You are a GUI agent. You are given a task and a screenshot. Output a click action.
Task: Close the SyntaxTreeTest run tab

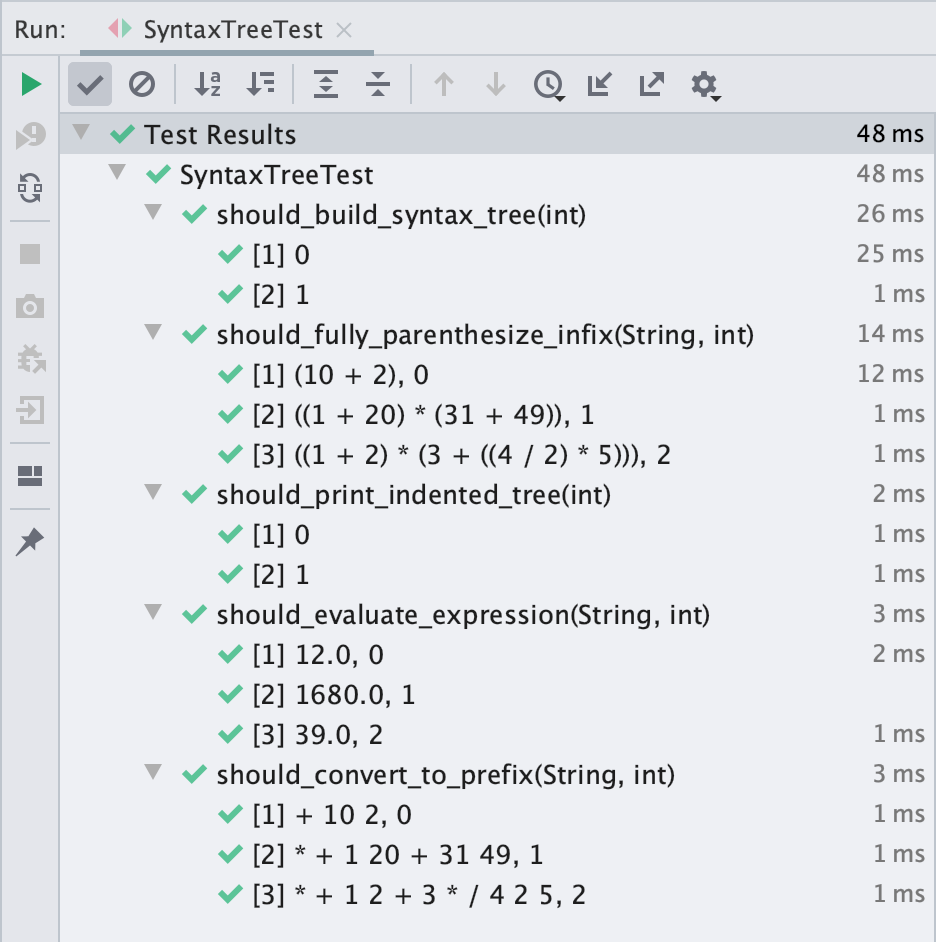[344, 30]
